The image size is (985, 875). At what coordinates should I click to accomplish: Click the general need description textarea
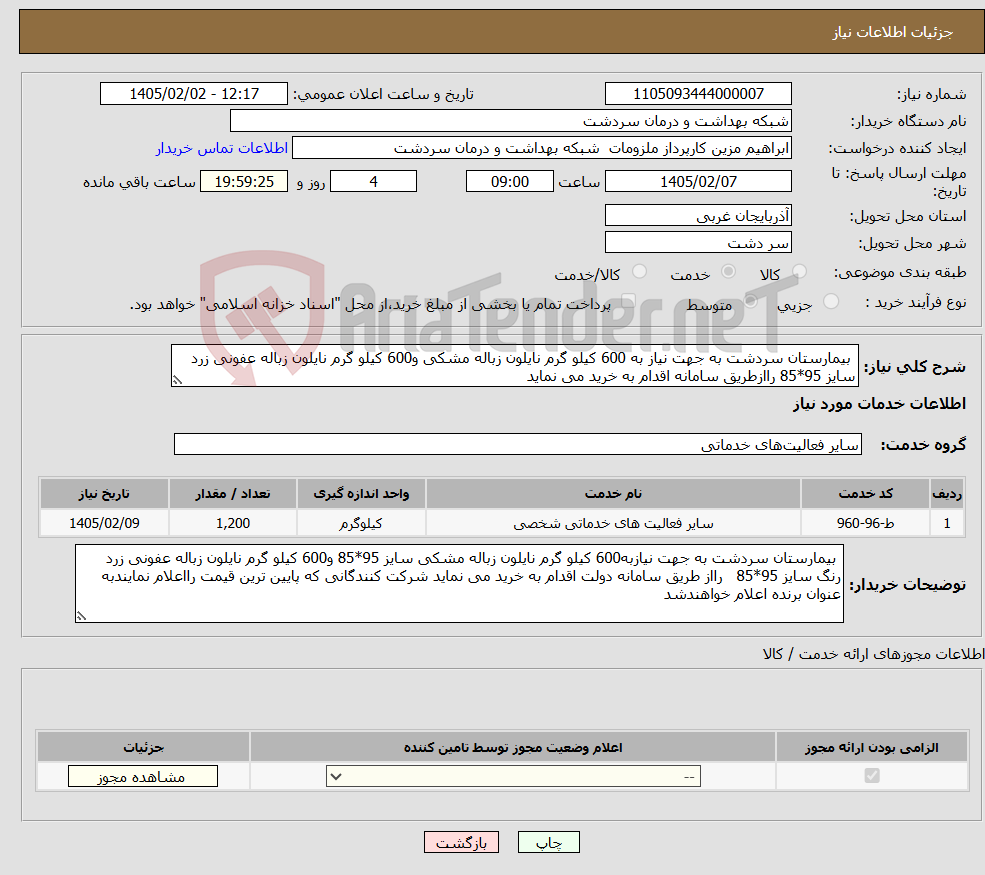(514, 366)
